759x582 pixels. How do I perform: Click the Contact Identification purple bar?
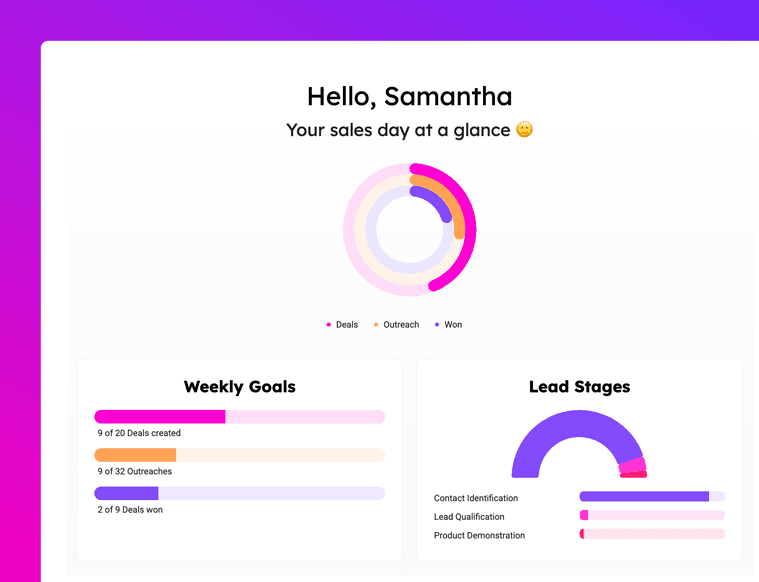(644, 496)
